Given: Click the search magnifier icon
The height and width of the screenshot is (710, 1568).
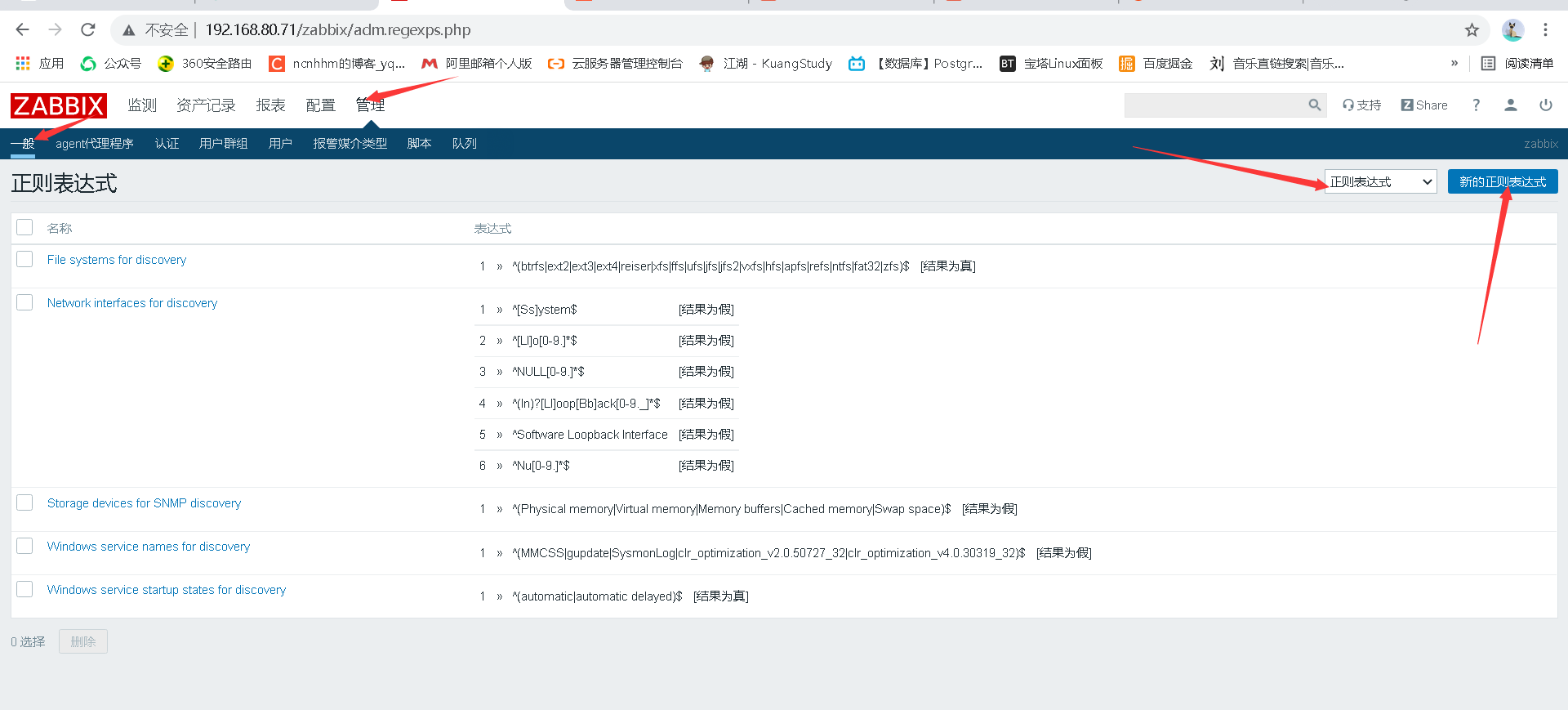Looking at the screenshot, I should [1314, 105].
